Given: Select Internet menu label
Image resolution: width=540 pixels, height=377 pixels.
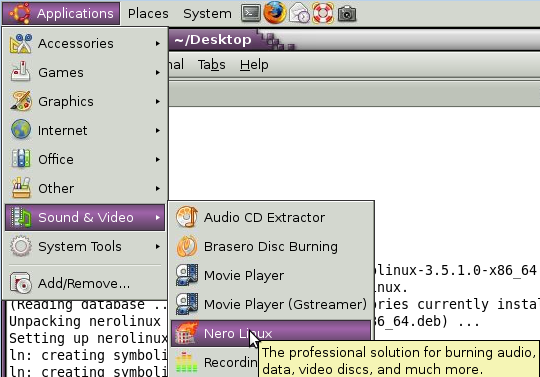Looking at the screenshot, I should tap(63, 130).
